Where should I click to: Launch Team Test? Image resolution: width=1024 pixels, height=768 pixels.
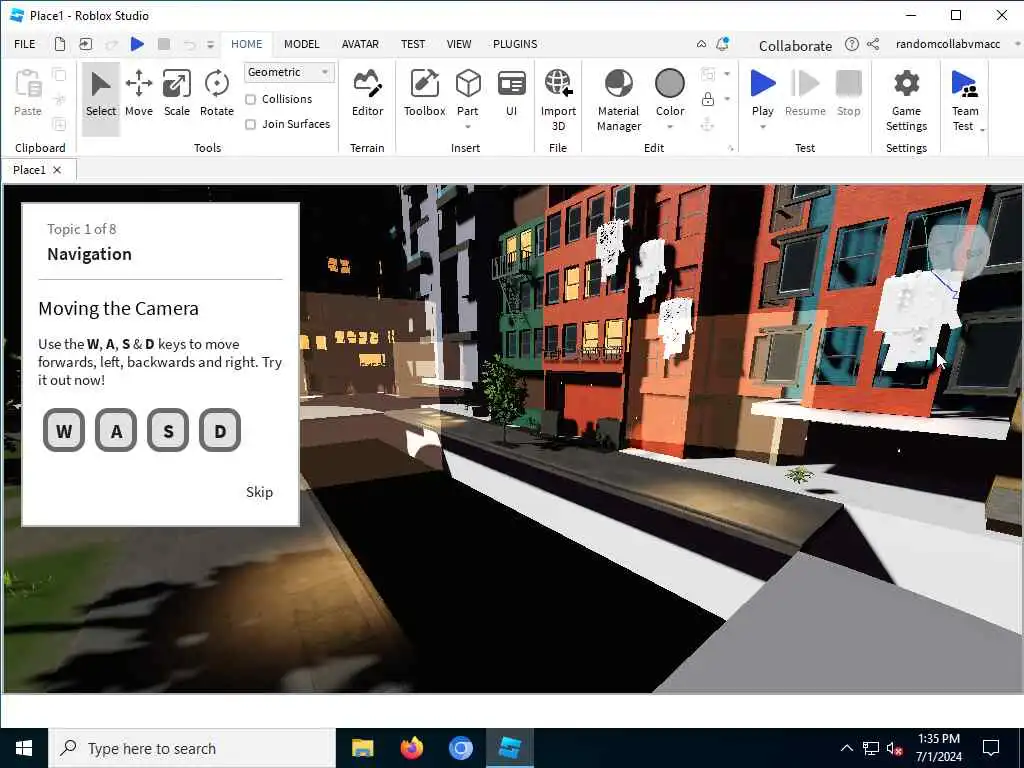[965, 100]
